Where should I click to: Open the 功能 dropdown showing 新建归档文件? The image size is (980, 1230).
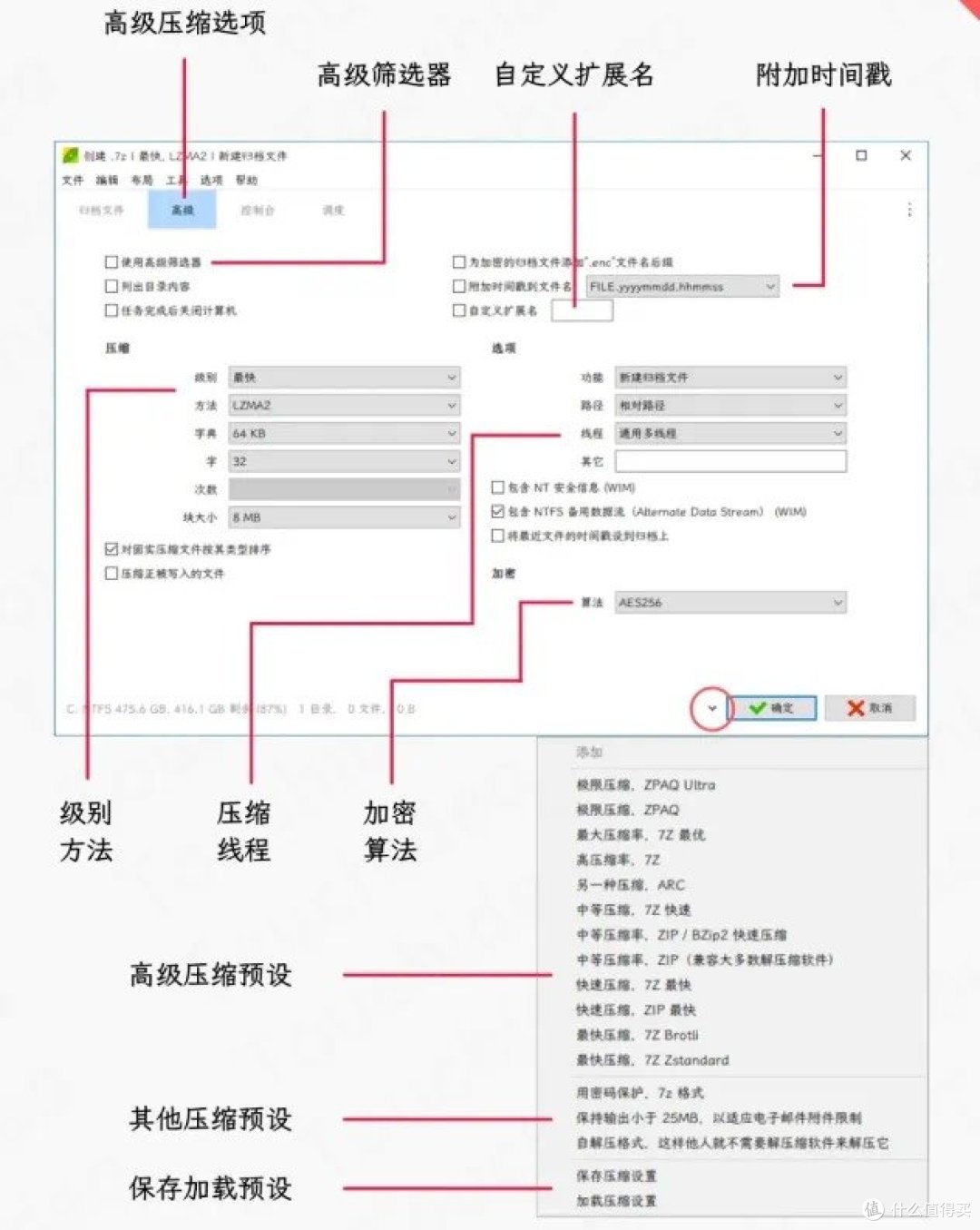pos(730,378)
